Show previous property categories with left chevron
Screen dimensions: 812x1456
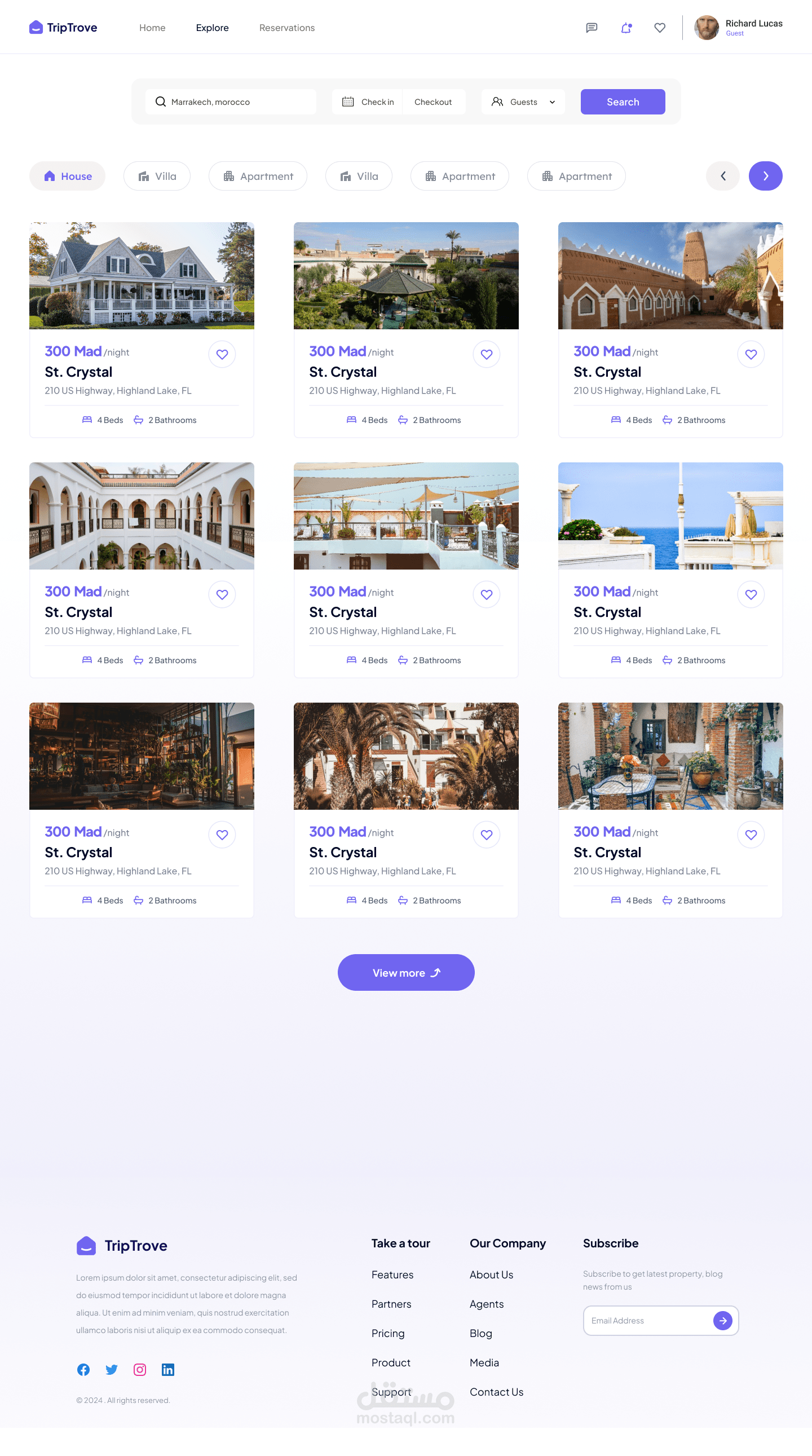point(722,176)
